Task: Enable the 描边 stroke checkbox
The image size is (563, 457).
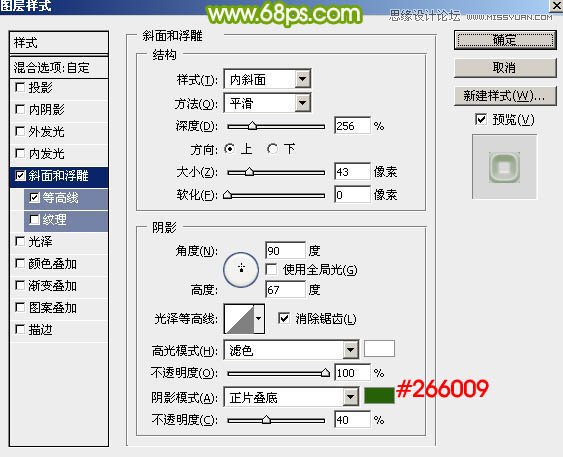Action: (20, 329)
